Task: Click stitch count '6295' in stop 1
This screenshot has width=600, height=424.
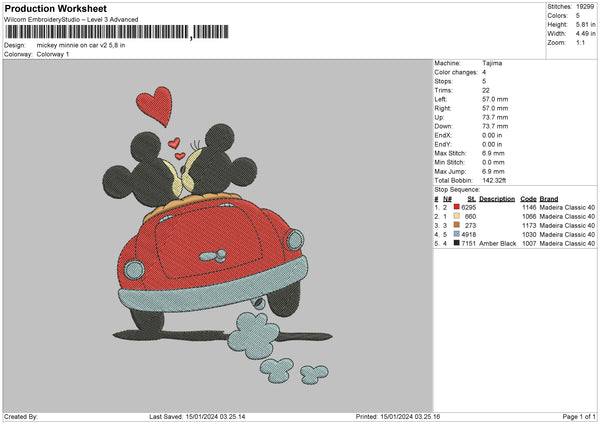Action: pos(469,207)
